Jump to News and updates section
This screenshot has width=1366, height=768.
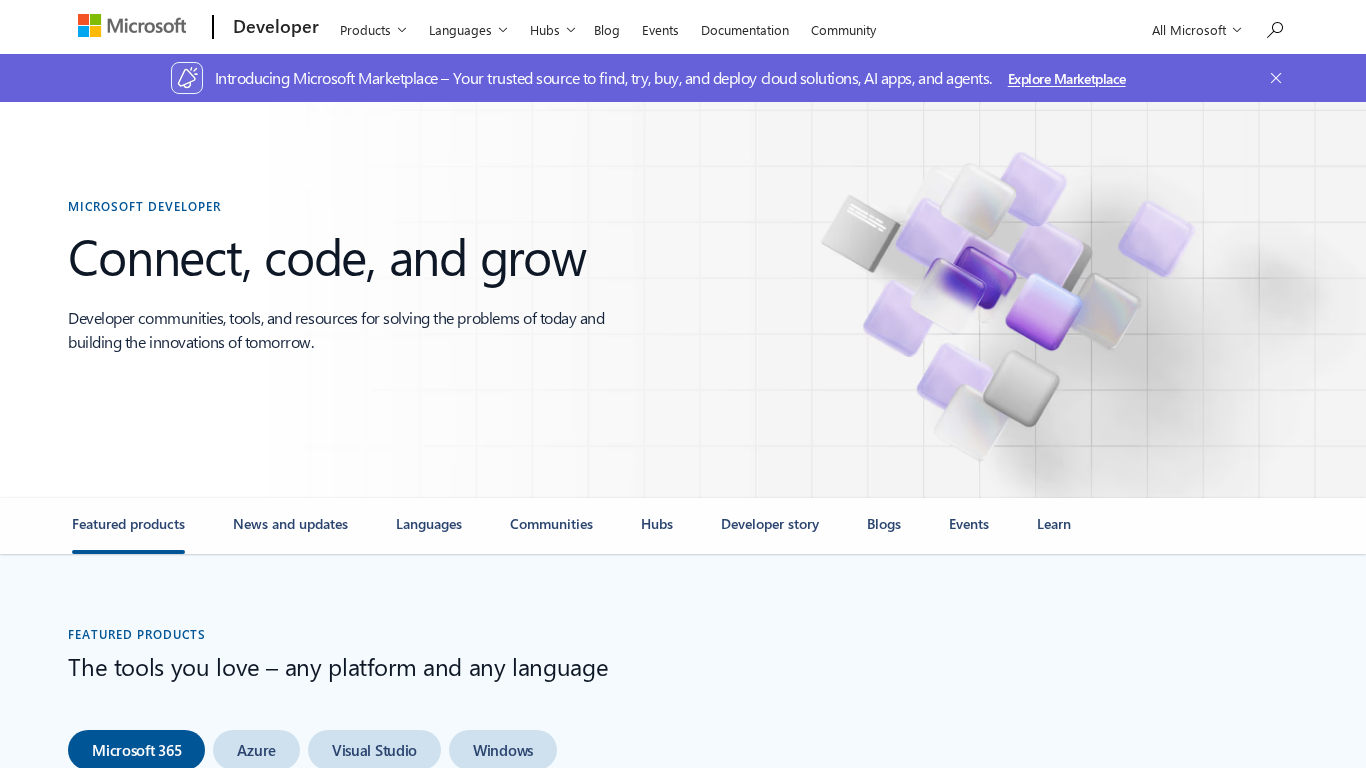[x=290, y=525]
